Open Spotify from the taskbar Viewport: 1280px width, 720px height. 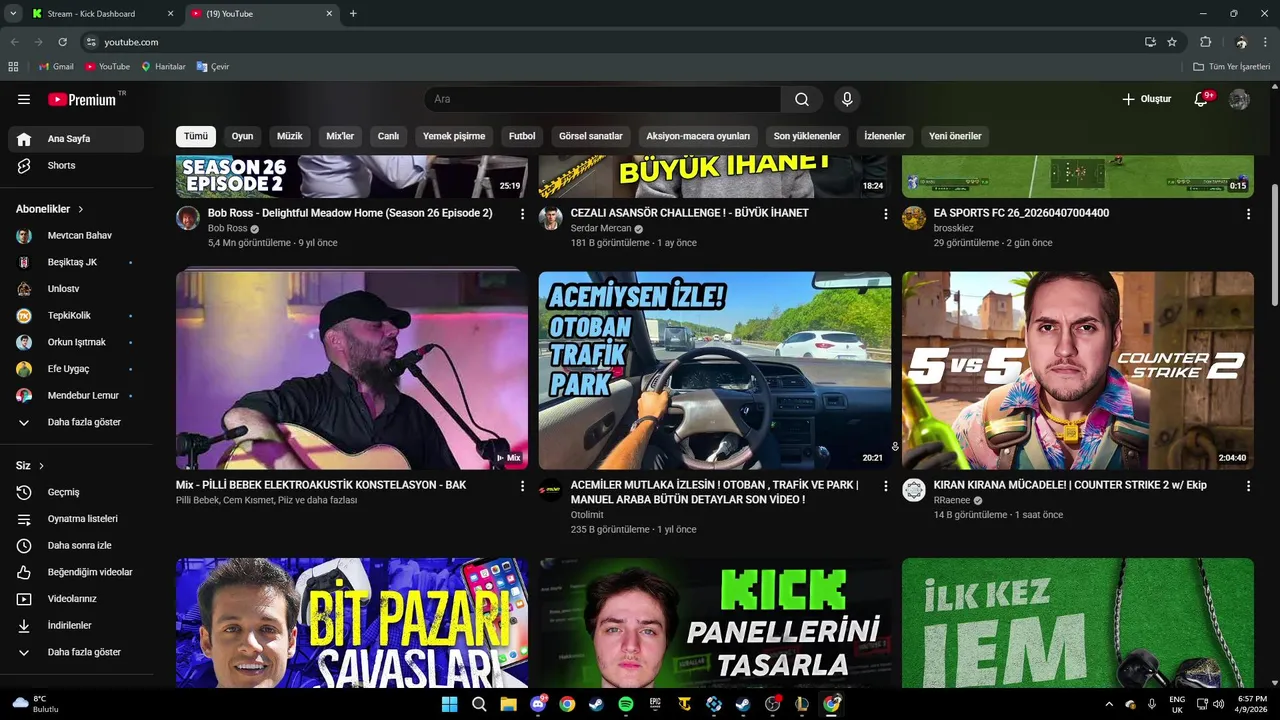(625, 704)
